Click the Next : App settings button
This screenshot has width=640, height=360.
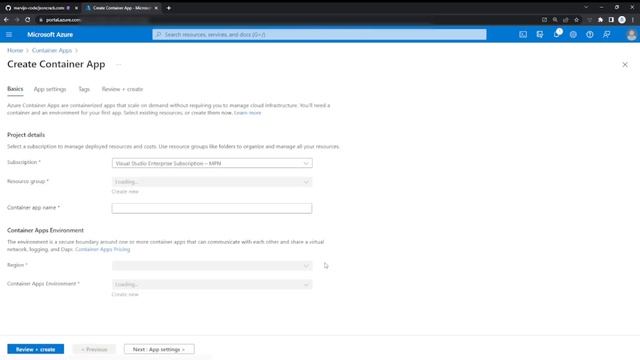click(x=159, y=349)
